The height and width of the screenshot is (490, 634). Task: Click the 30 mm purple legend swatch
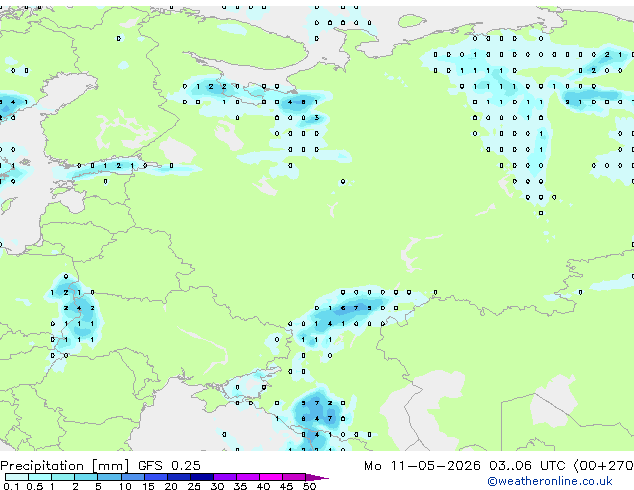click(x=225, y=477)
